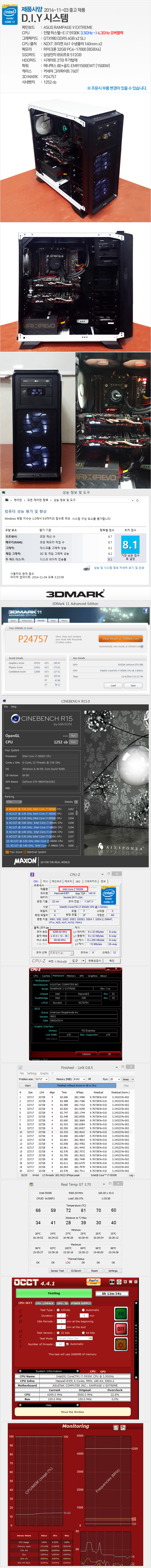This screenshot has height=1568, width=151.
Task: Click the Load button in 3DMark 11
Action: pyautogui.click(x=113, y=685)
